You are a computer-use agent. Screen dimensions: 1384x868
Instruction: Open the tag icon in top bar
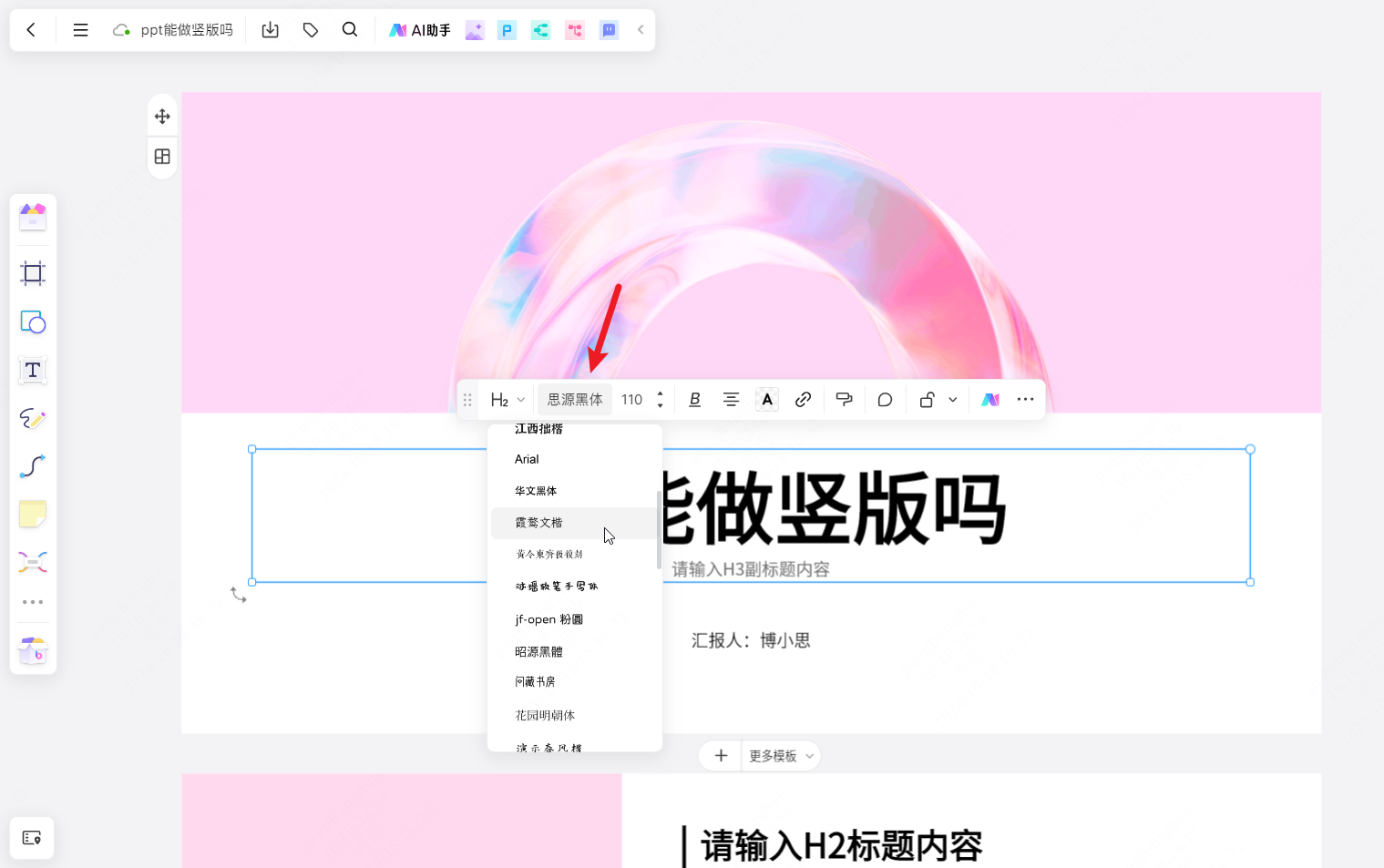pyautogui.click(x=311, y=30)
